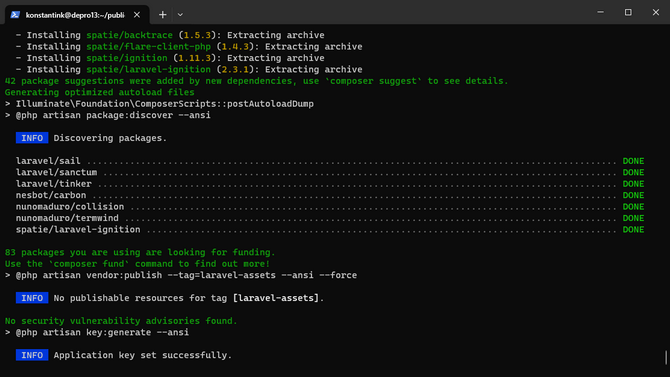The width and height of the screenshot is (670, 377).
Task: Click the nunomaduro/collision package text
Action: 70,207
